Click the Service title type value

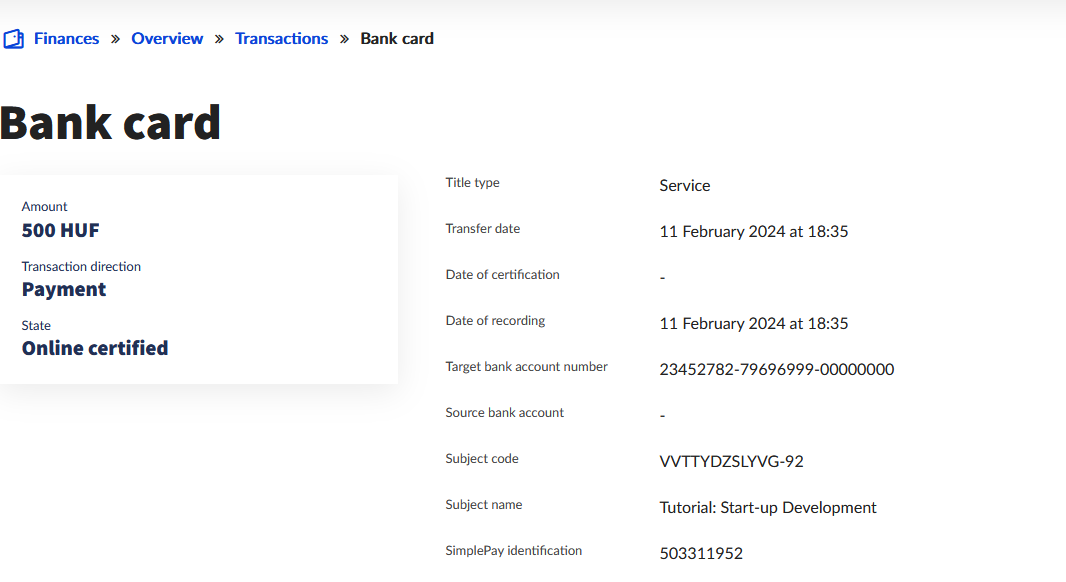(x=685, y=186)
